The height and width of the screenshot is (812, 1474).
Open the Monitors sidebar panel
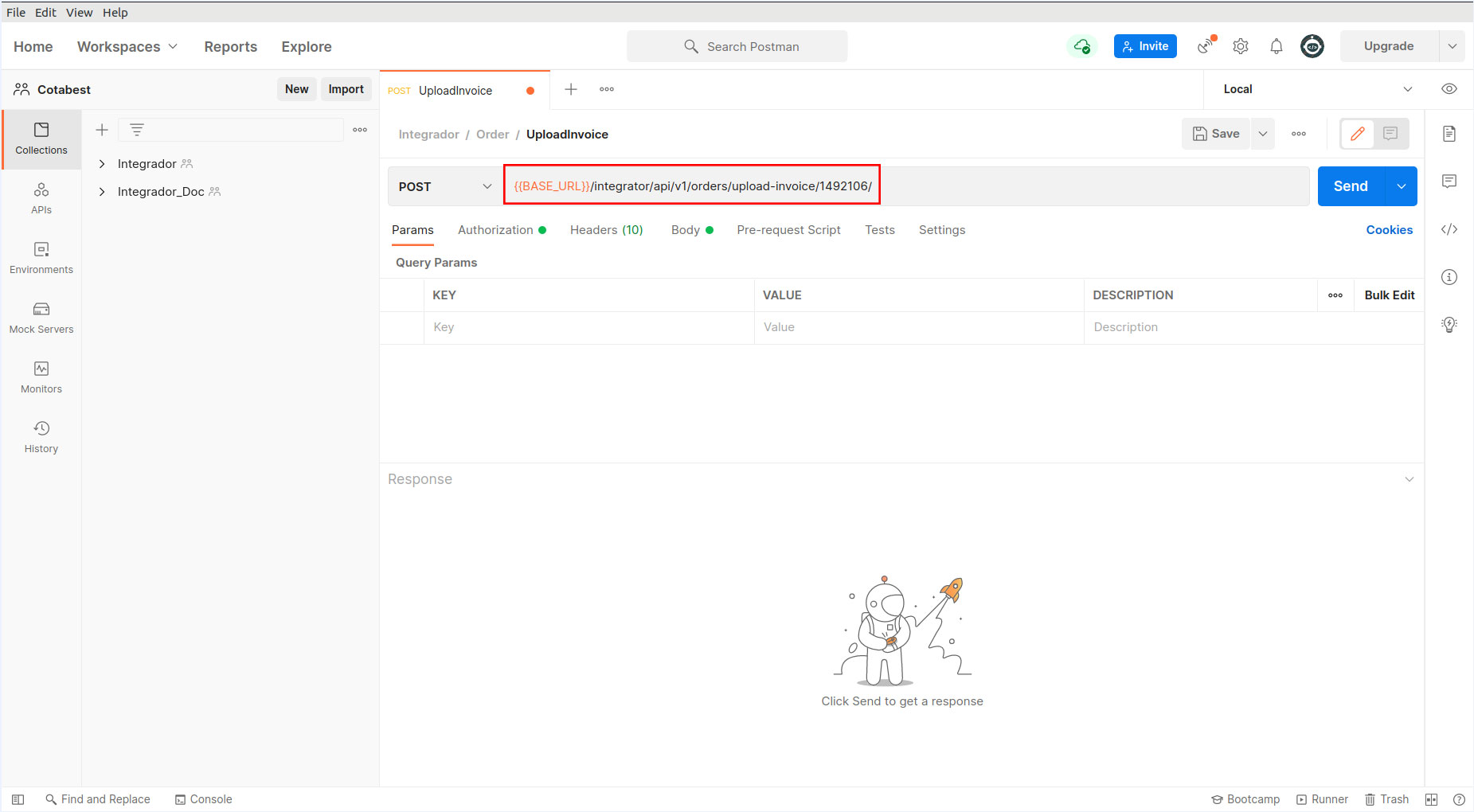click(41, 377)
